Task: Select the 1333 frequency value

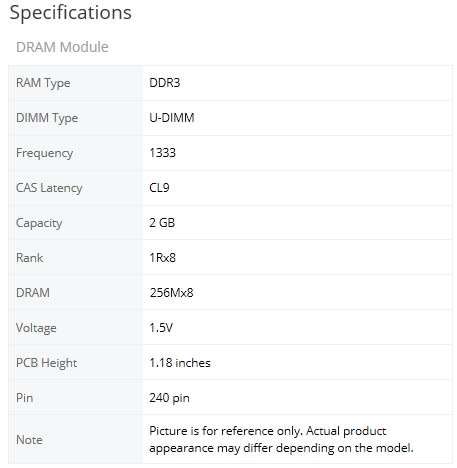Action: pos(162,153)
